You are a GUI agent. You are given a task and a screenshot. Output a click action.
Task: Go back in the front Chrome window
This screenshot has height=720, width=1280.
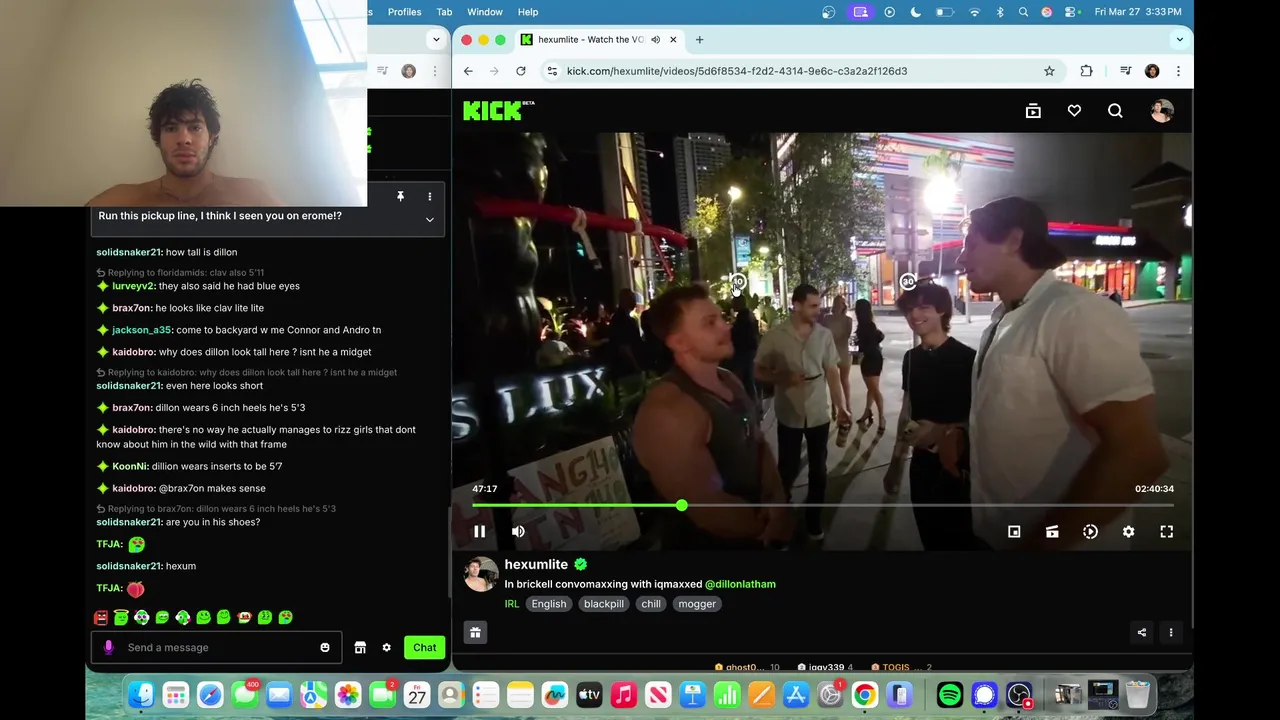coord(468,71)
